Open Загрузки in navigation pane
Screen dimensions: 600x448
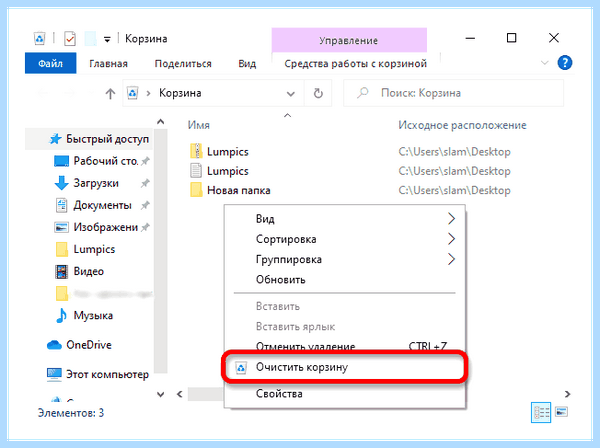96,183
